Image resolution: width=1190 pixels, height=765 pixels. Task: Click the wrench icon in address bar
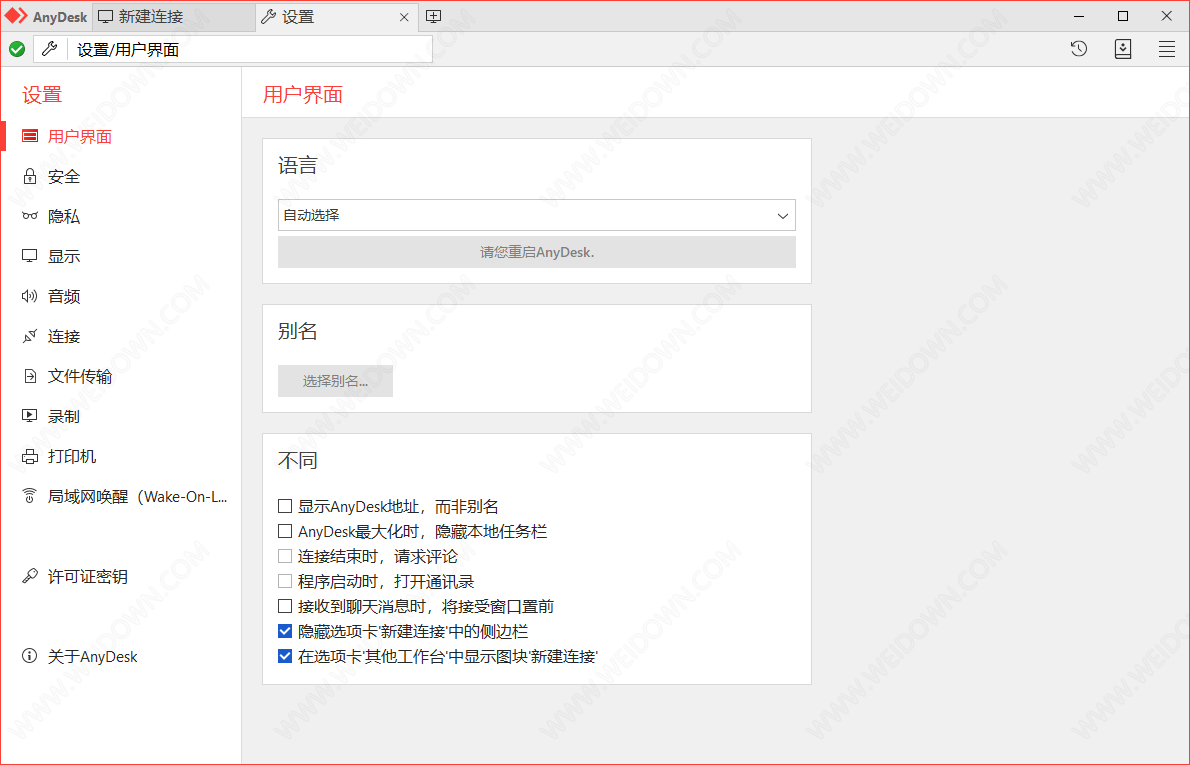pos(50,49)
